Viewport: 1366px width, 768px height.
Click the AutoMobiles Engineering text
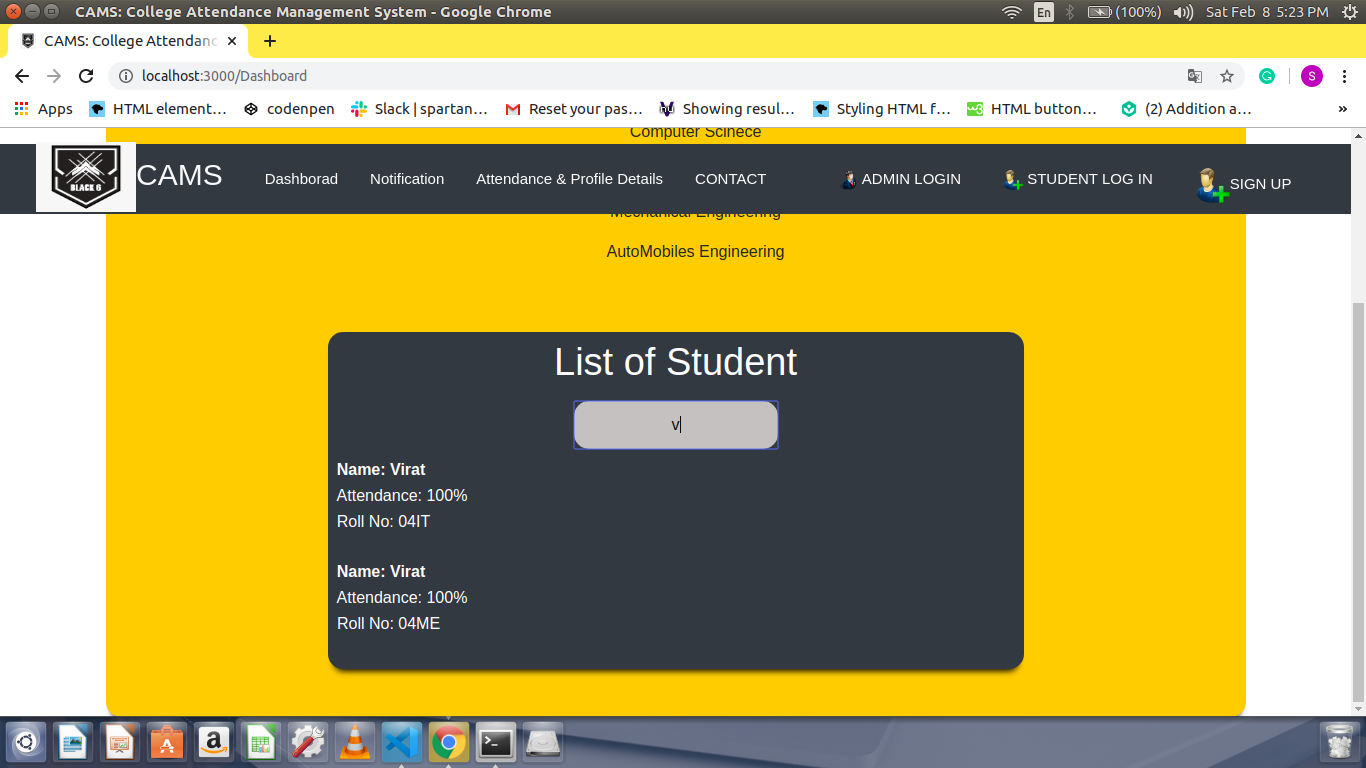point(695,252)
